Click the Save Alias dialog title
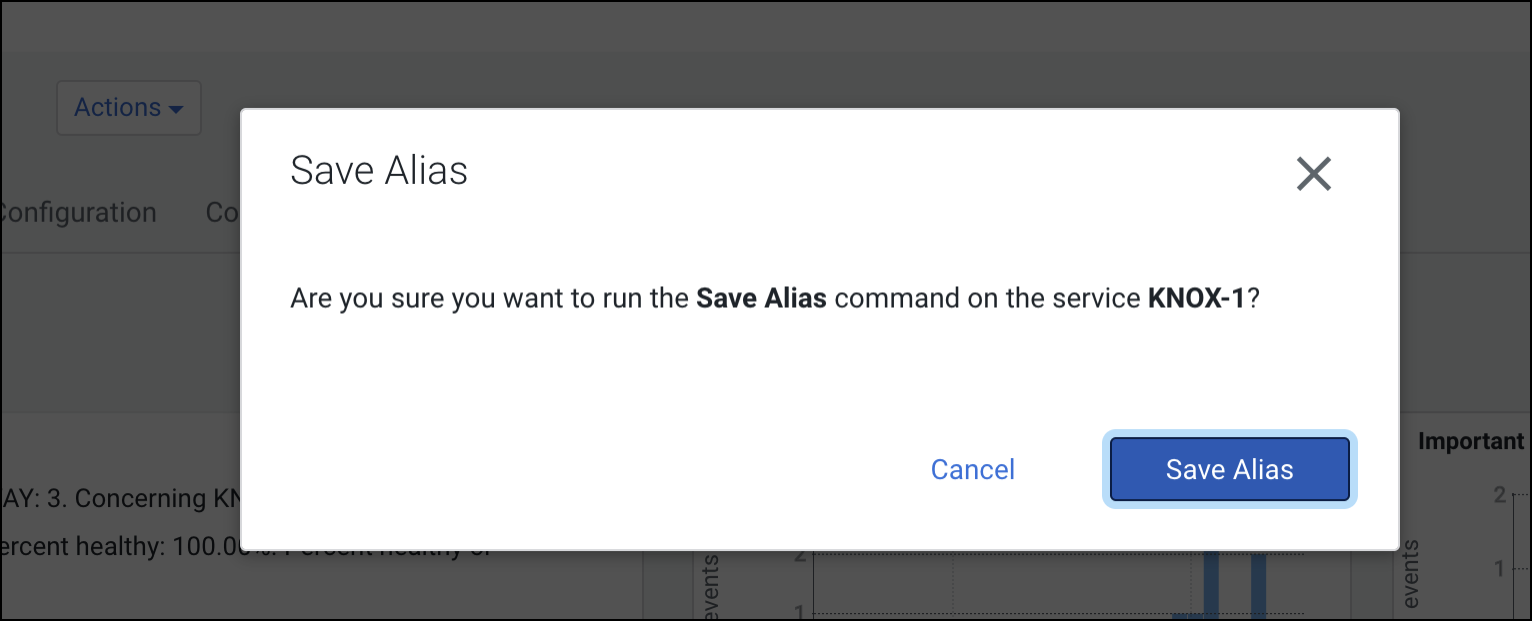 coord(379,171)
